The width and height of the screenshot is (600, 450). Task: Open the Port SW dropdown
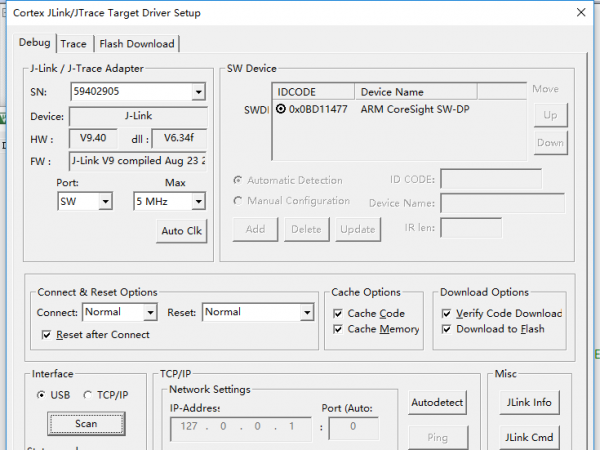pyautogui.click(x=106, y=202)
